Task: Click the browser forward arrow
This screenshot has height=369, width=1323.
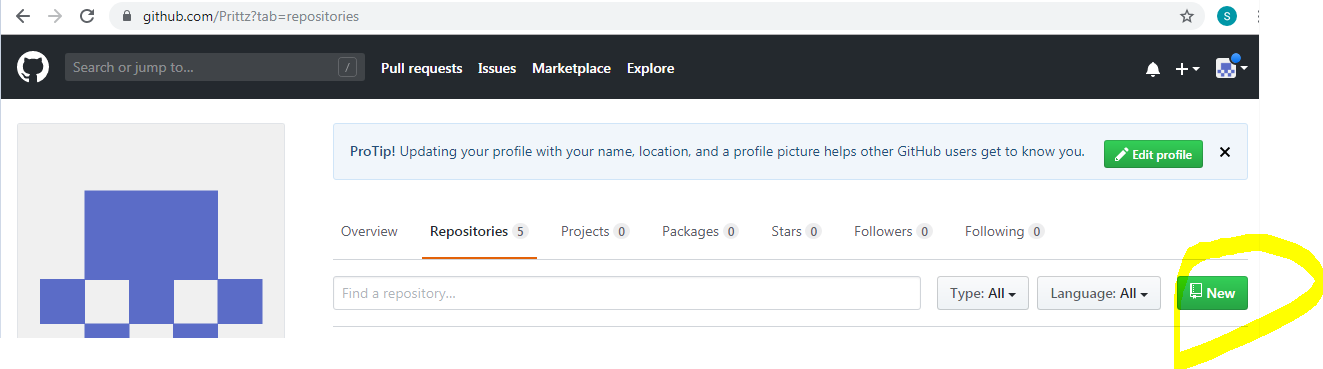Action: 55,16
